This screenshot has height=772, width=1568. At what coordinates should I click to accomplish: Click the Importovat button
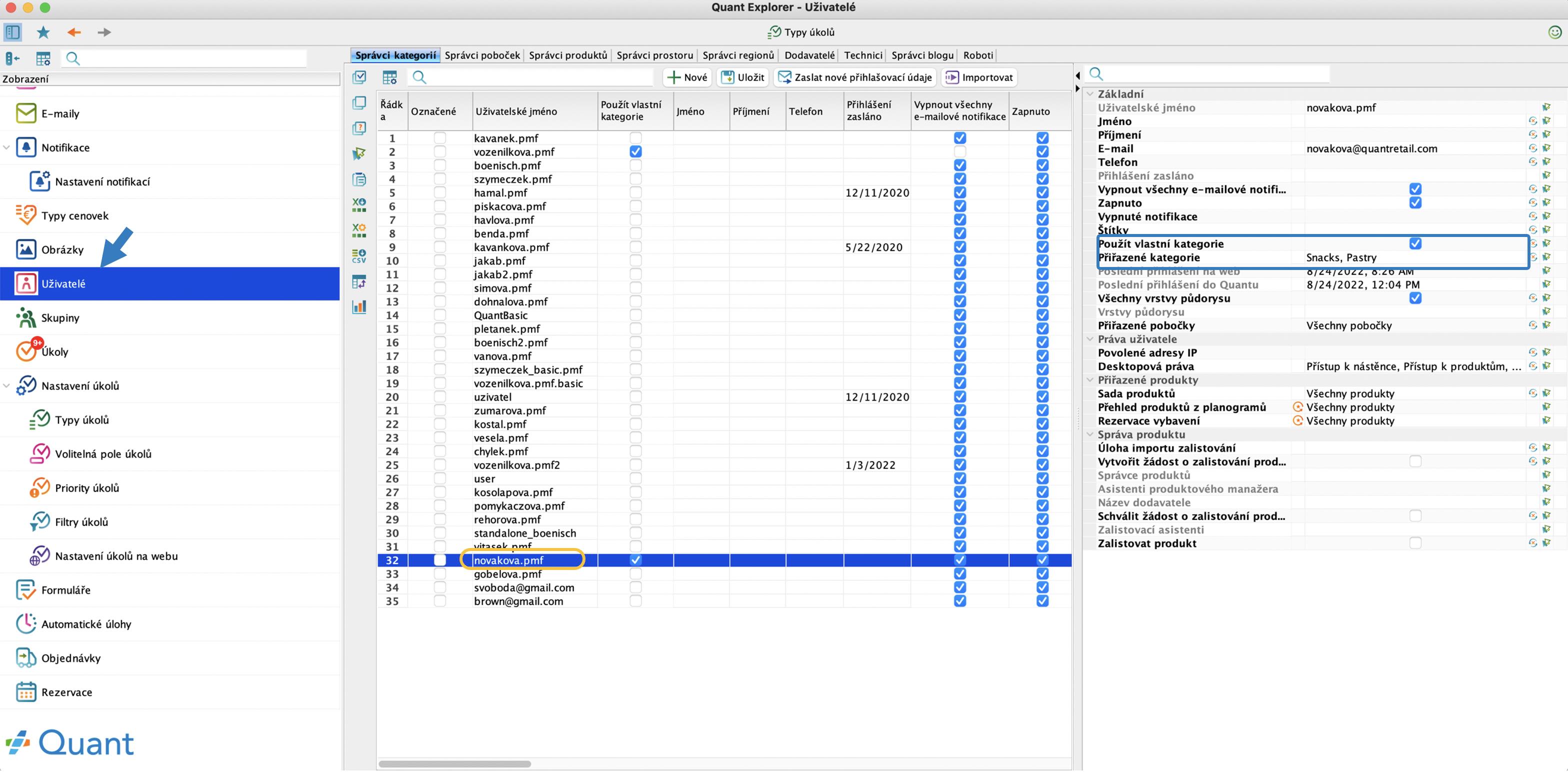tap(979, 77)
